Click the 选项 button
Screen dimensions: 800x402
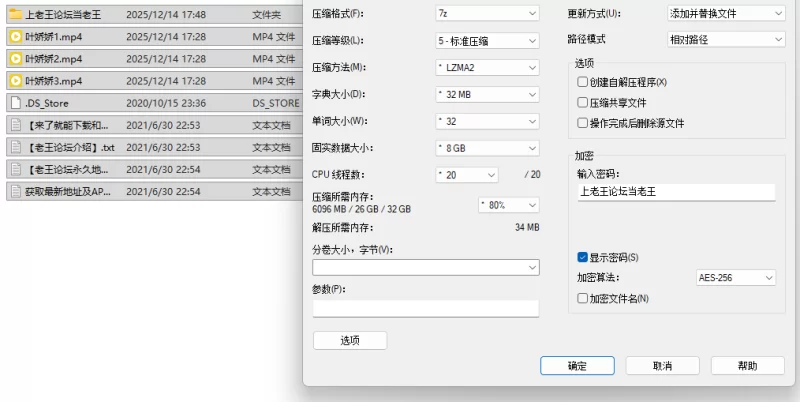[350, 340]
